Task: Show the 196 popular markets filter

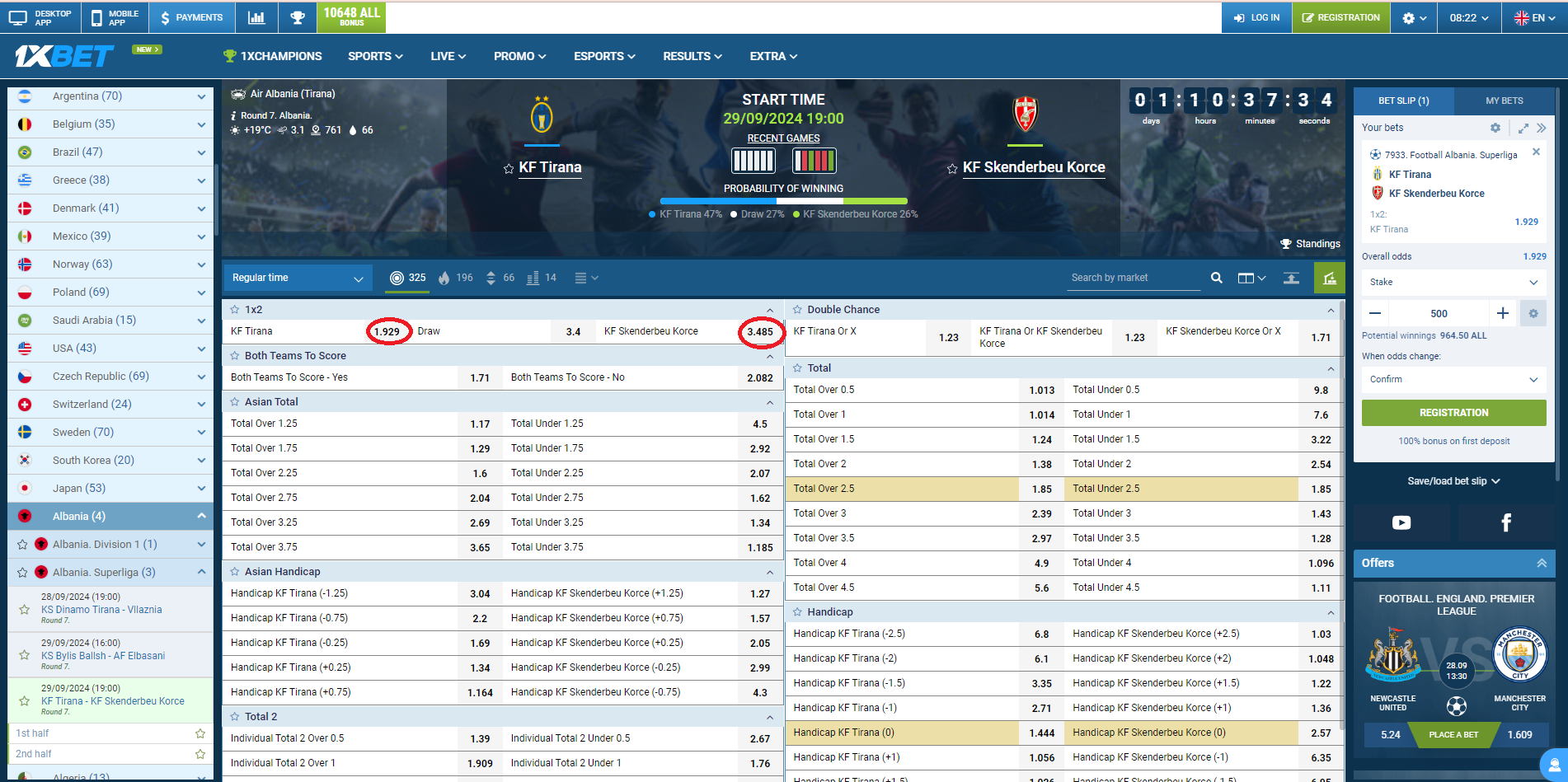Action: [456, 278]
